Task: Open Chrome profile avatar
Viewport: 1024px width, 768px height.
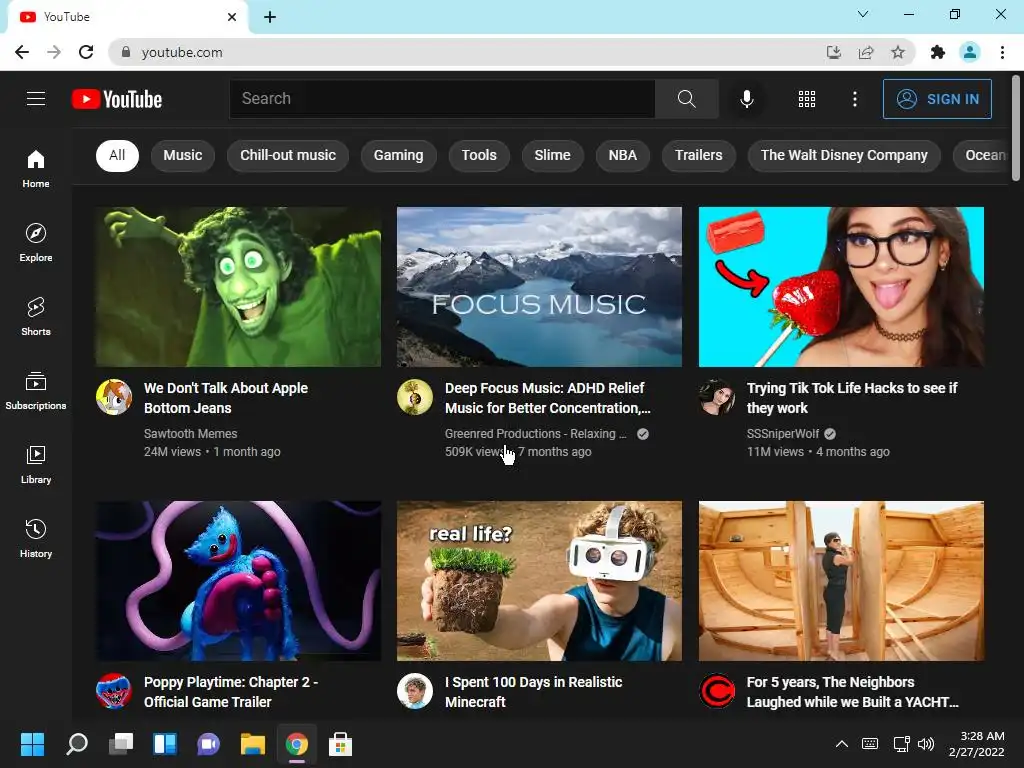Action: pyautogui.click(x=970, y=52)
